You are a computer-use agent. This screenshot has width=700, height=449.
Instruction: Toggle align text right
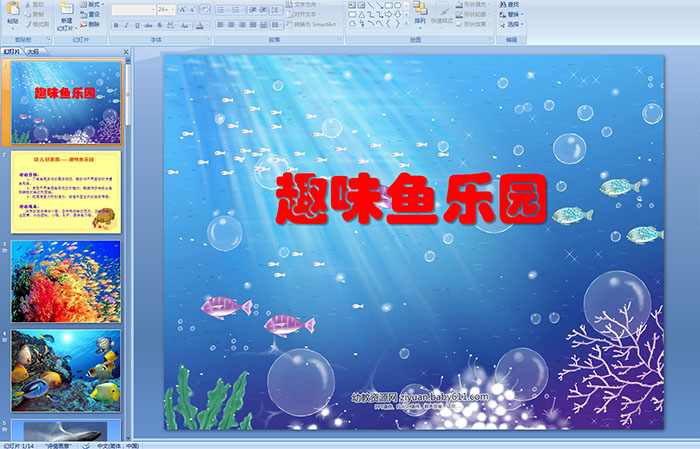tap(242, 25)
